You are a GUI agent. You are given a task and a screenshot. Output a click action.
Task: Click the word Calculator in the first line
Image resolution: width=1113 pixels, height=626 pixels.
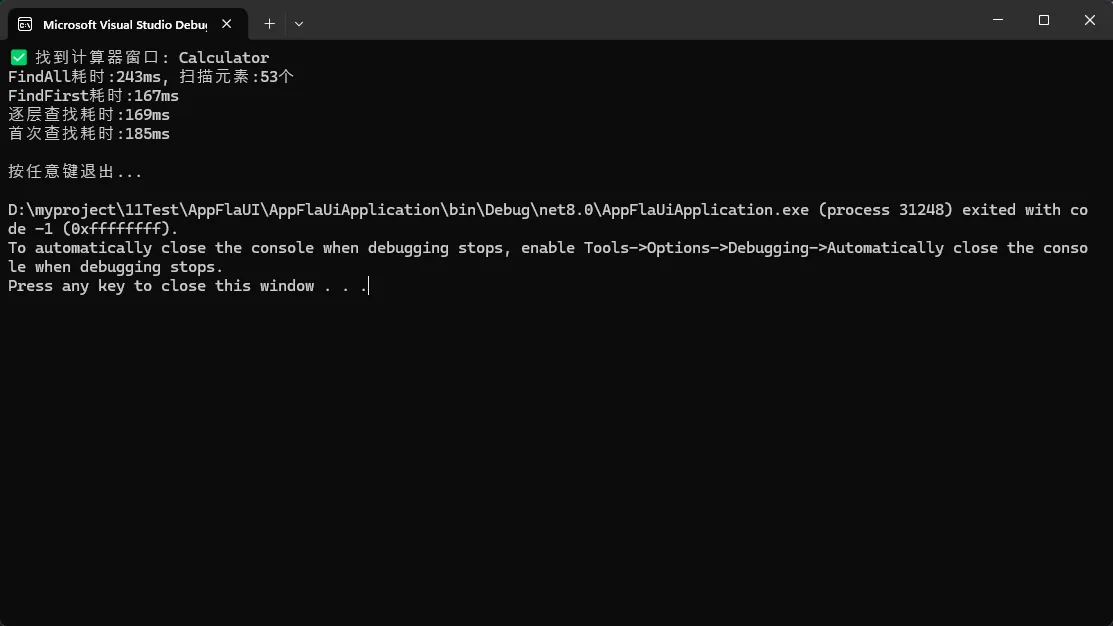tap(224, 58)
